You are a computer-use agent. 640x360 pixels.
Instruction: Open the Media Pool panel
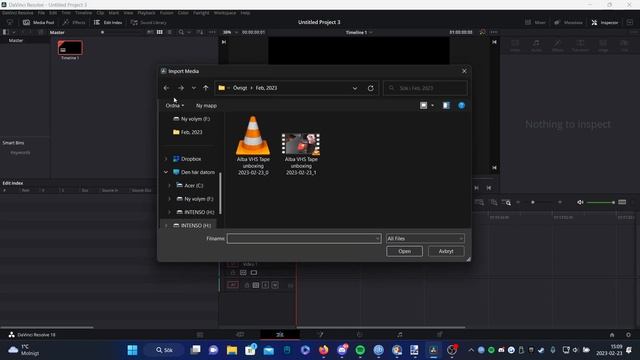38,22
